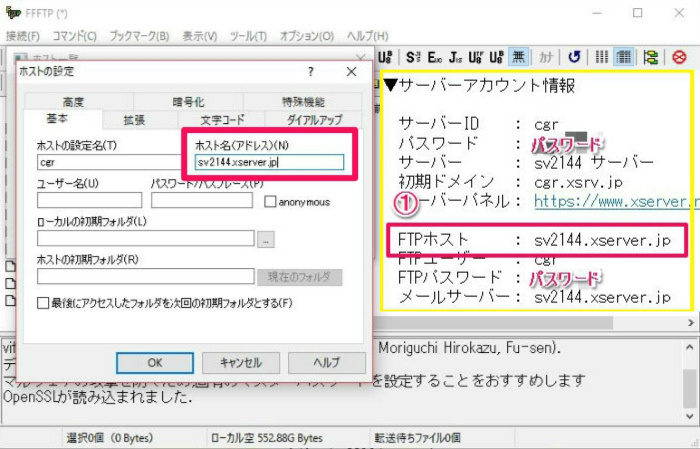Maximize the FFFTP window
The image size is (700, 449).
tap(638, 13)
